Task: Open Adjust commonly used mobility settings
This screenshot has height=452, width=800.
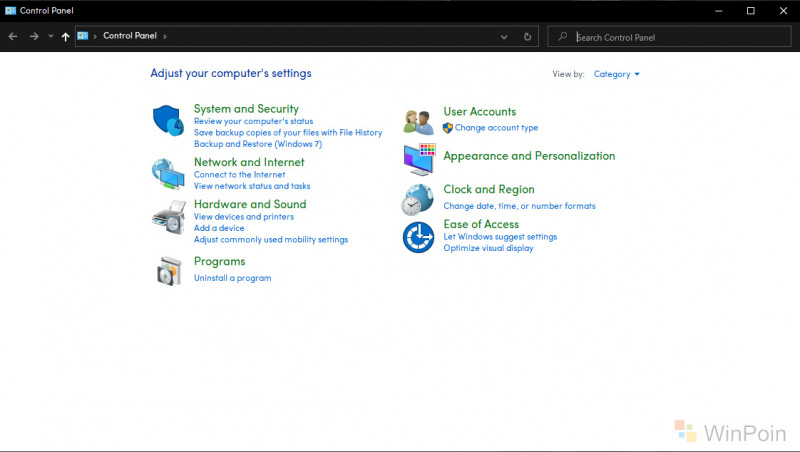Action: pyautogui.click(x=271, y=240)
